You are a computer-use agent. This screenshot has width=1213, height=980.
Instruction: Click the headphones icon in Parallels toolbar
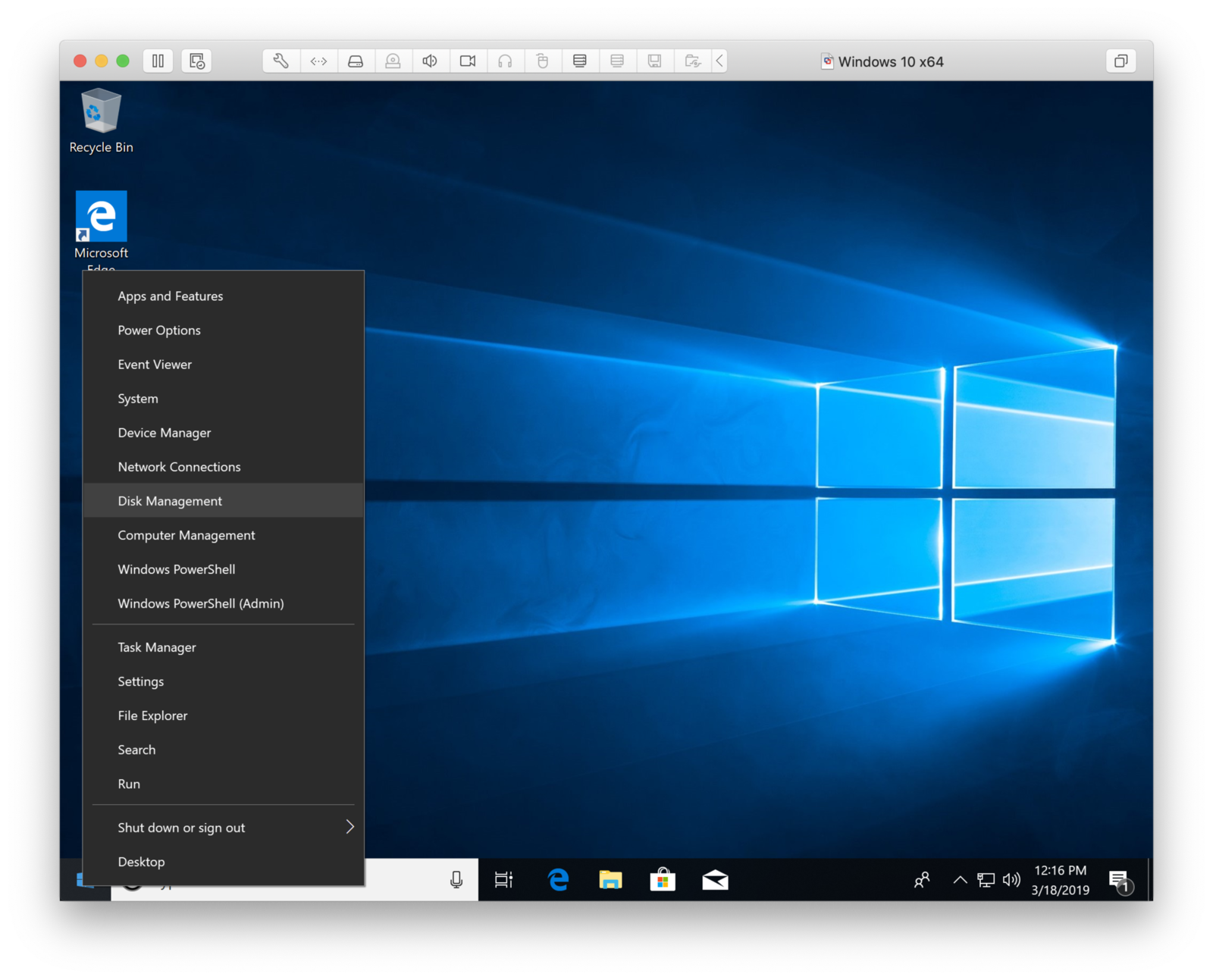[506, 61]
